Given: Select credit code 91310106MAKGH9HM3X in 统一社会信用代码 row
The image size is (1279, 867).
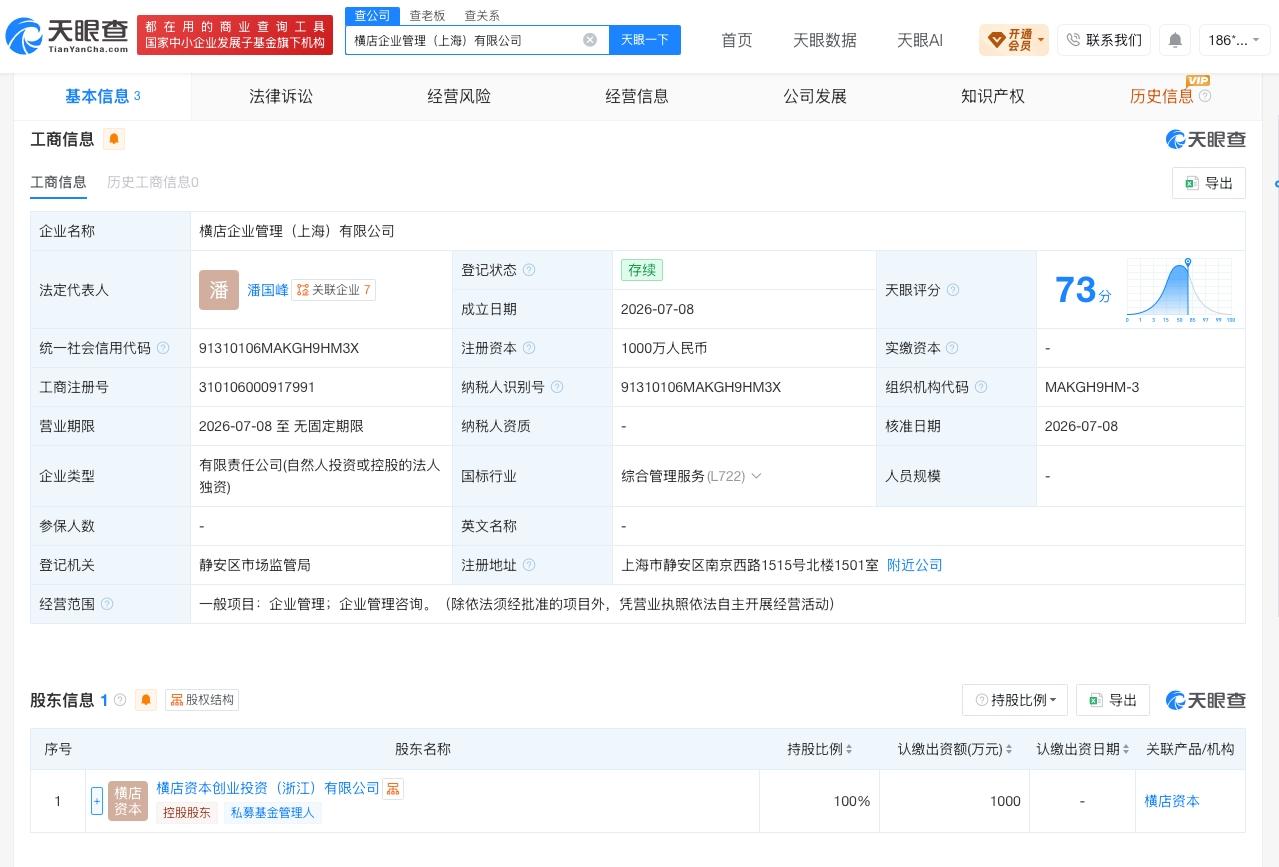Looking at the screenshot, I should pos(279,348).
